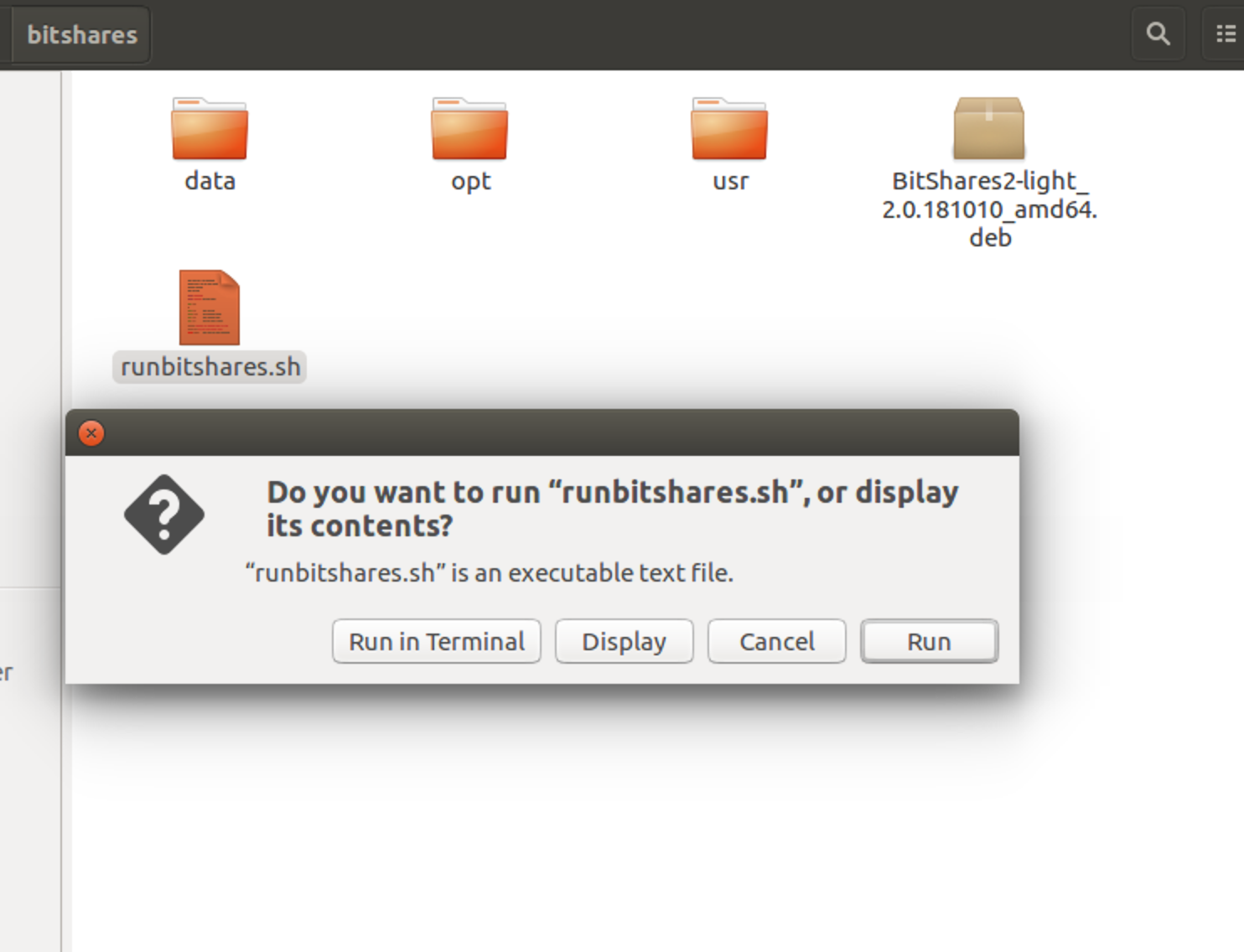Click the data folder name label

[210, 181]
